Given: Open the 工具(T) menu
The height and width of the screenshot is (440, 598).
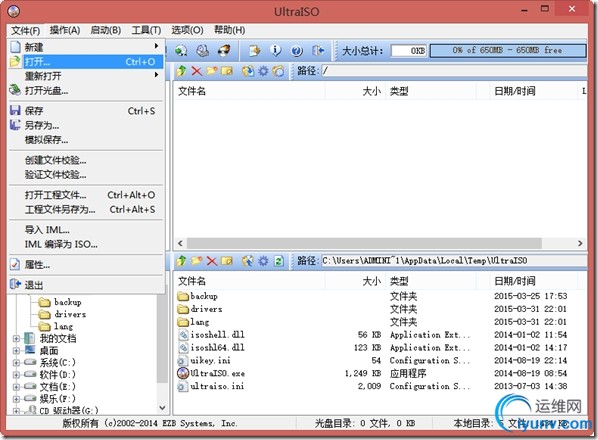Looking at the screenshot, I should click(x=146, y=30).
